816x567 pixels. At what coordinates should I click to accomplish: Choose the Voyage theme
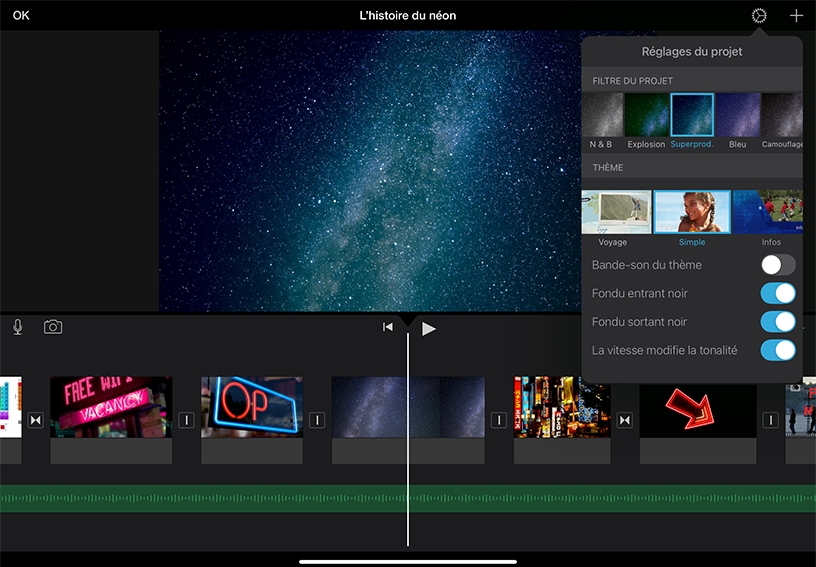(x=616, y=218)
